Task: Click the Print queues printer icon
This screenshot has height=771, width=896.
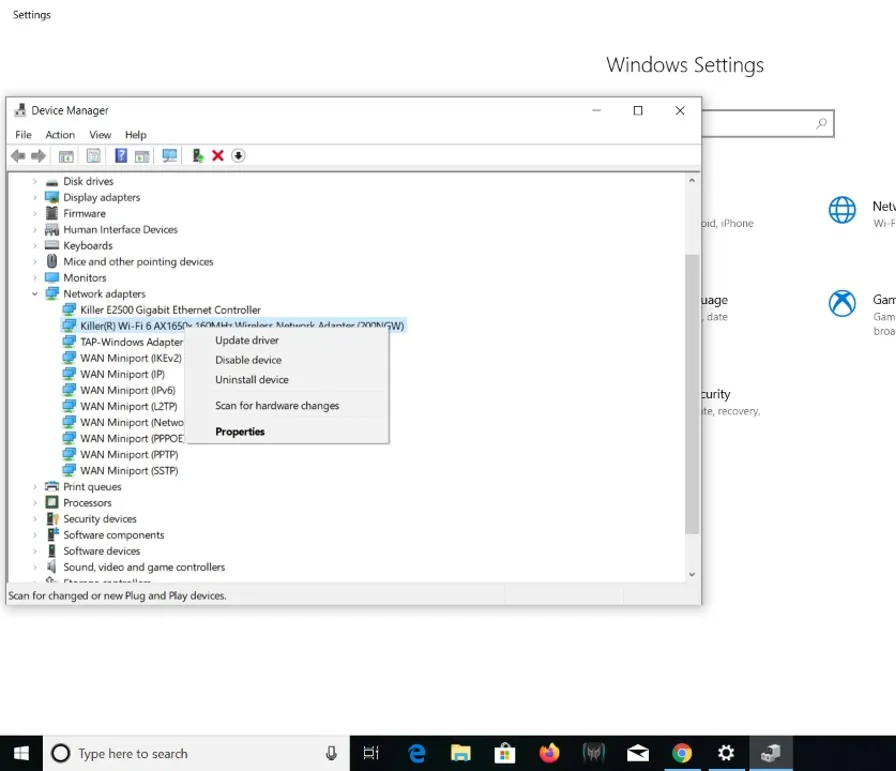Action: [52, 486]
